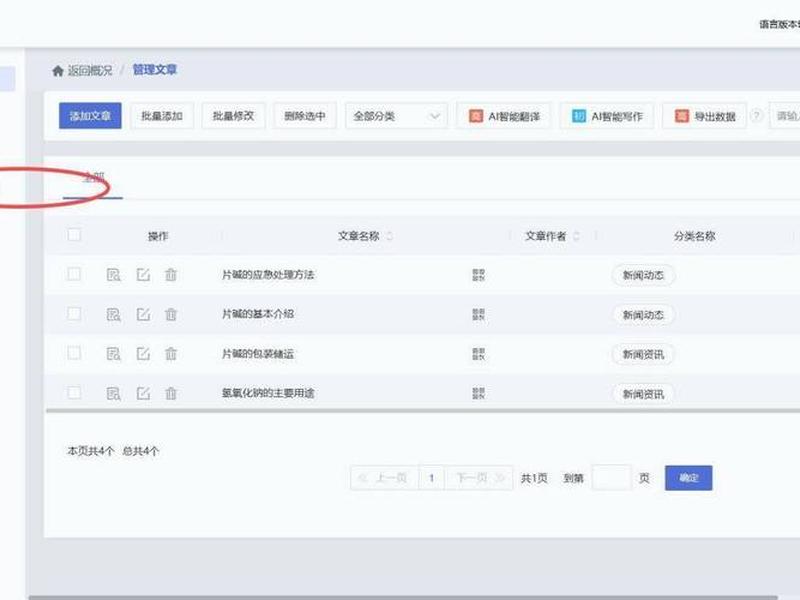Click the 批量修改 button
Screen dimensions: 800x600
[x=233, y=116]
